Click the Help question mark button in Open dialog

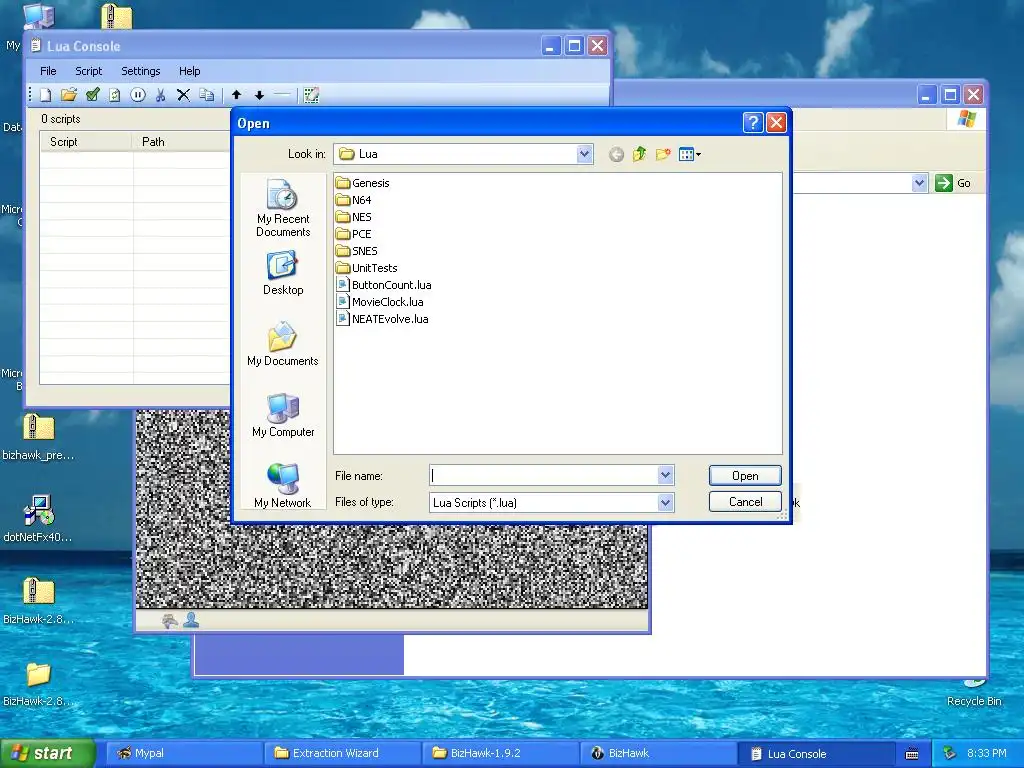point(753,122)
